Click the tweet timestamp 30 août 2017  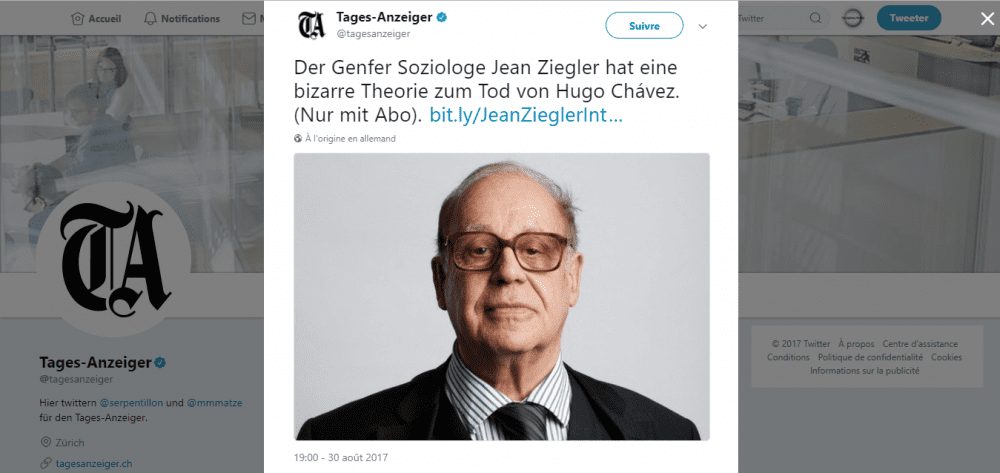[x=341, y=457]
